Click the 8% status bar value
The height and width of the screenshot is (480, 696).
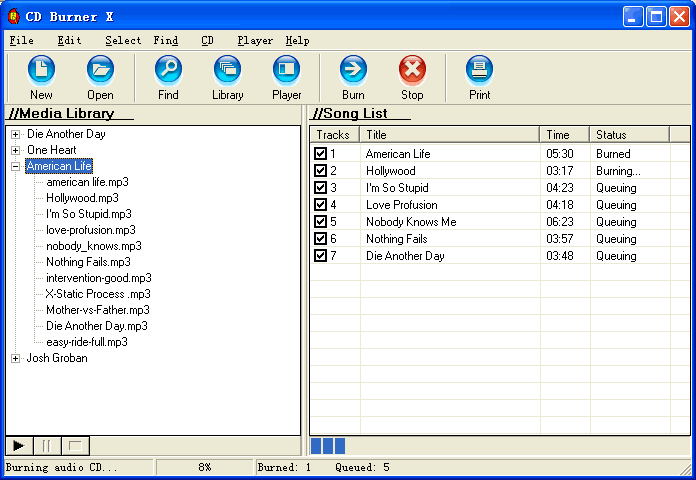coord(205,467)
